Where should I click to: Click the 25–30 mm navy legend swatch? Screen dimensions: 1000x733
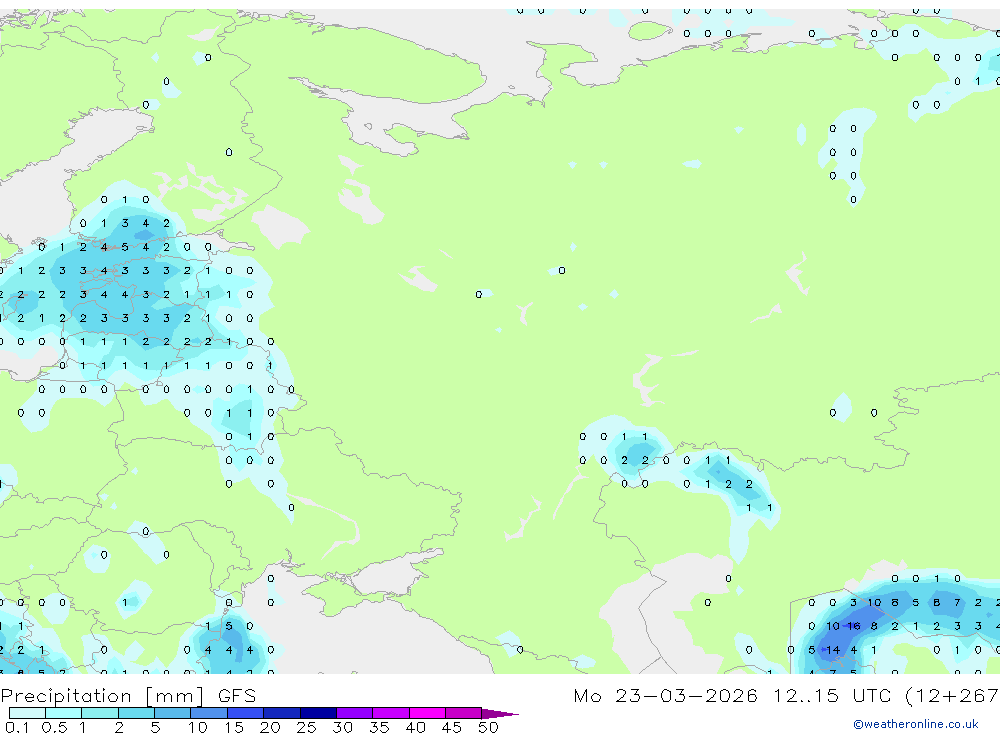click(x=318, y=713)
